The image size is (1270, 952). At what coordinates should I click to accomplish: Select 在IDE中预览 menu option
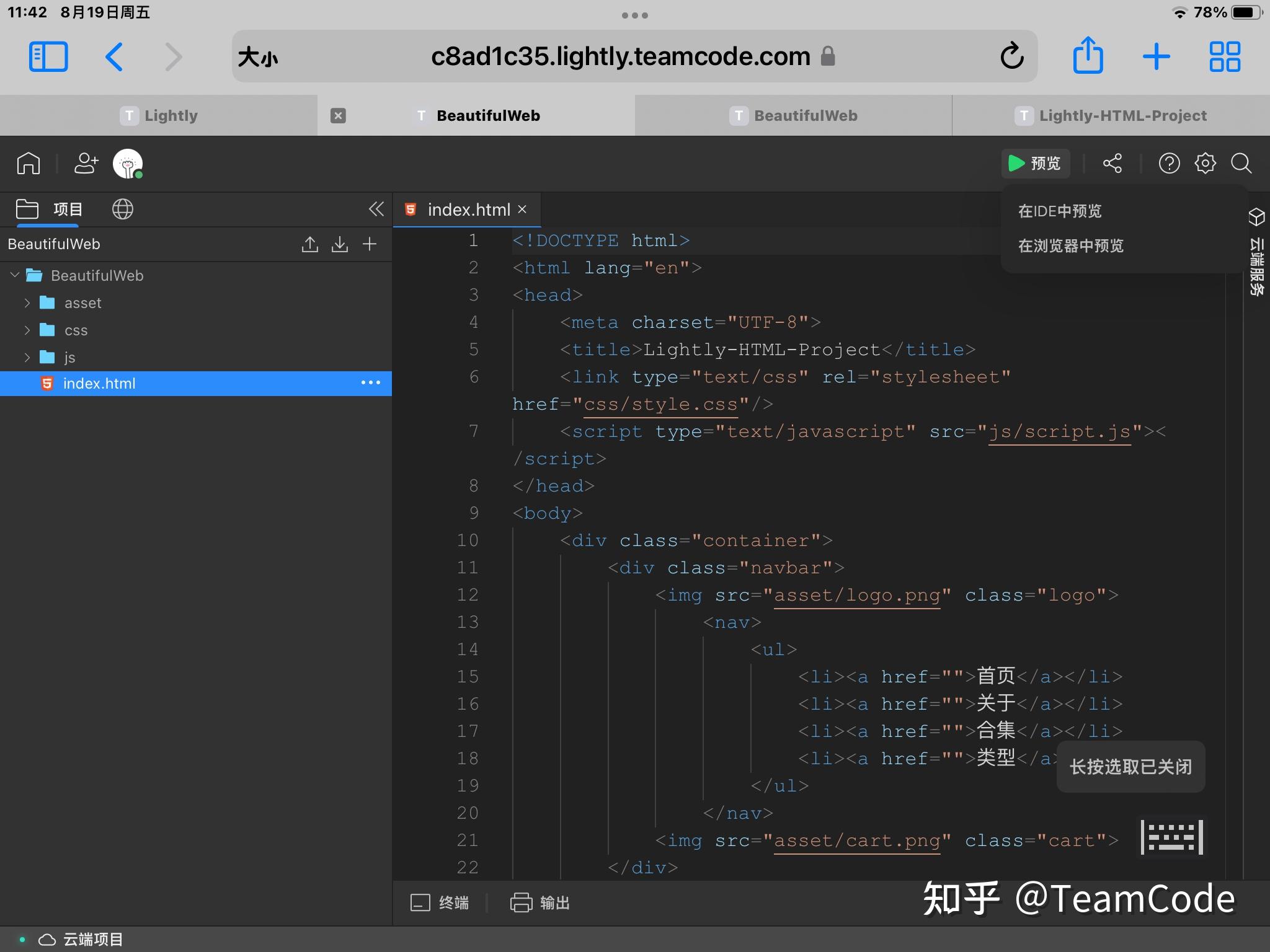tap(1060, 211)
